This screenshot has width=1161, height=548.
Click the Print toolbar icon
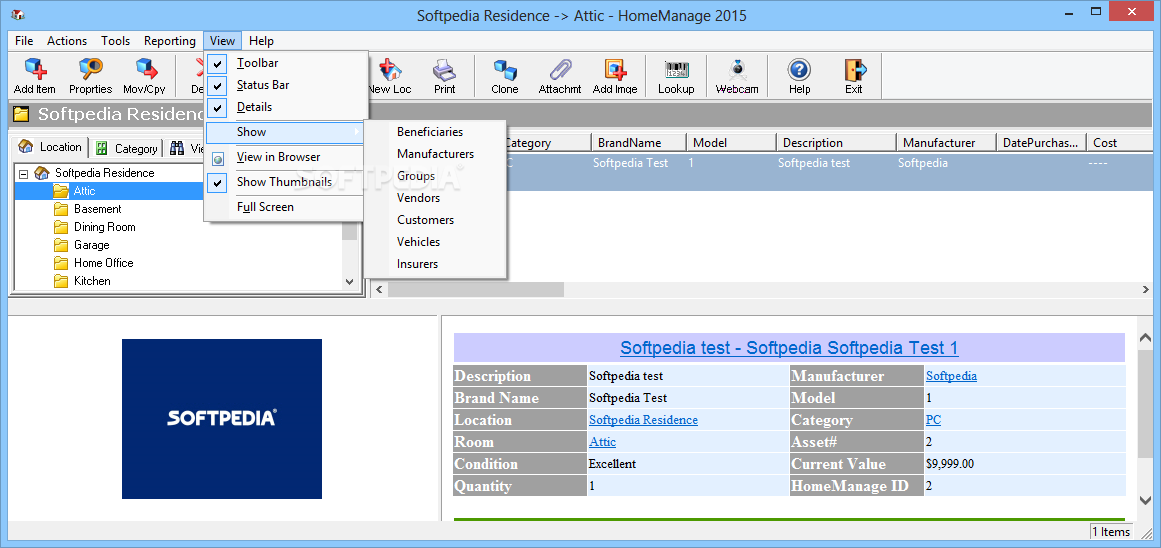pos(444,70)
